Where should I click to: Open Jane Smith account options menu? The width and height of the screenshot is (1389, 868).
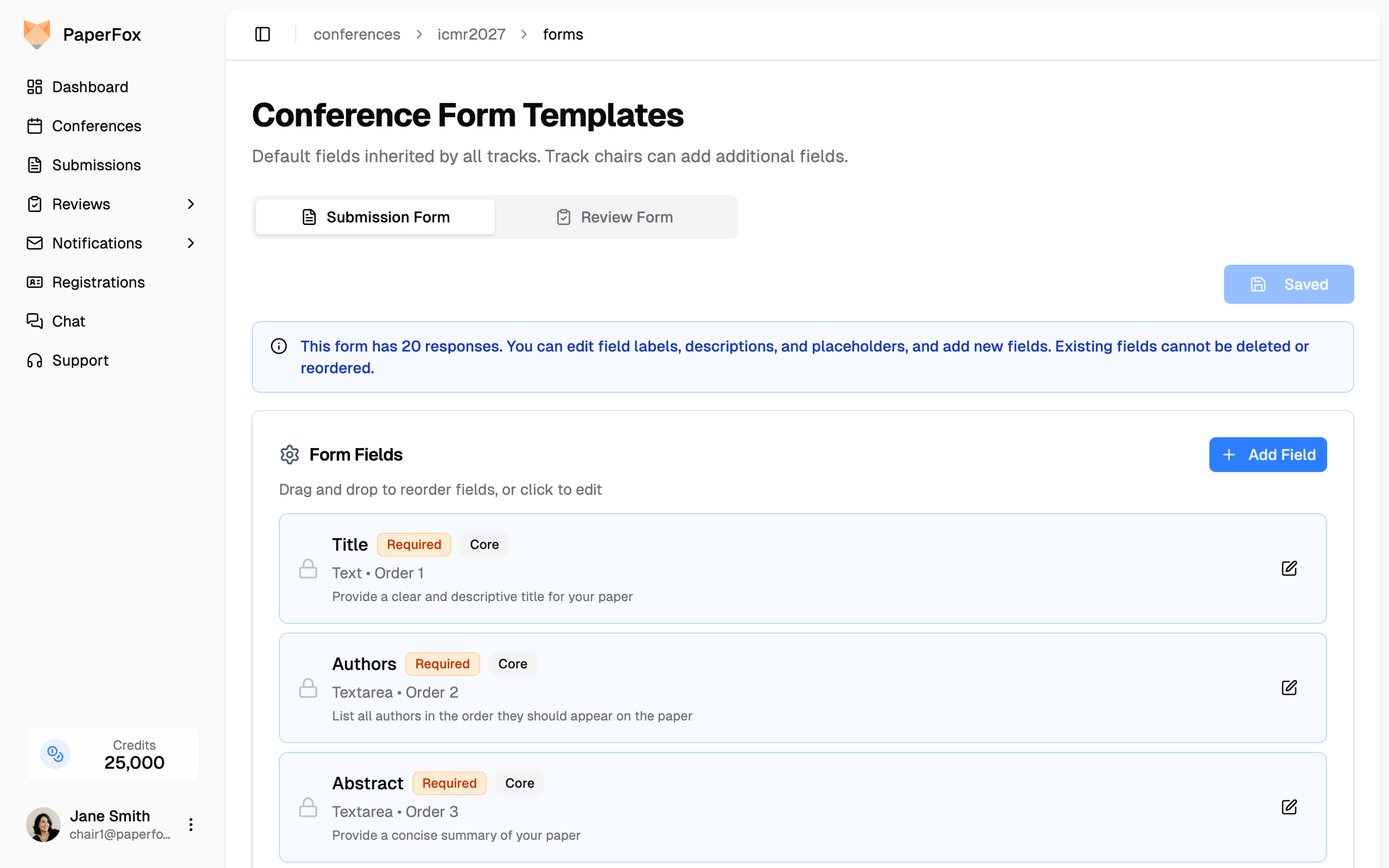point(191,825)
